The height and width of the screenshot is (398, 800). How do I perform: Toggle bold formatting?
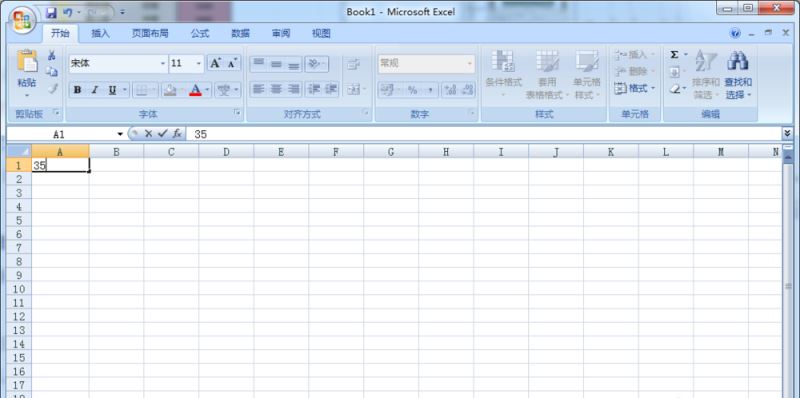(77, 90)
